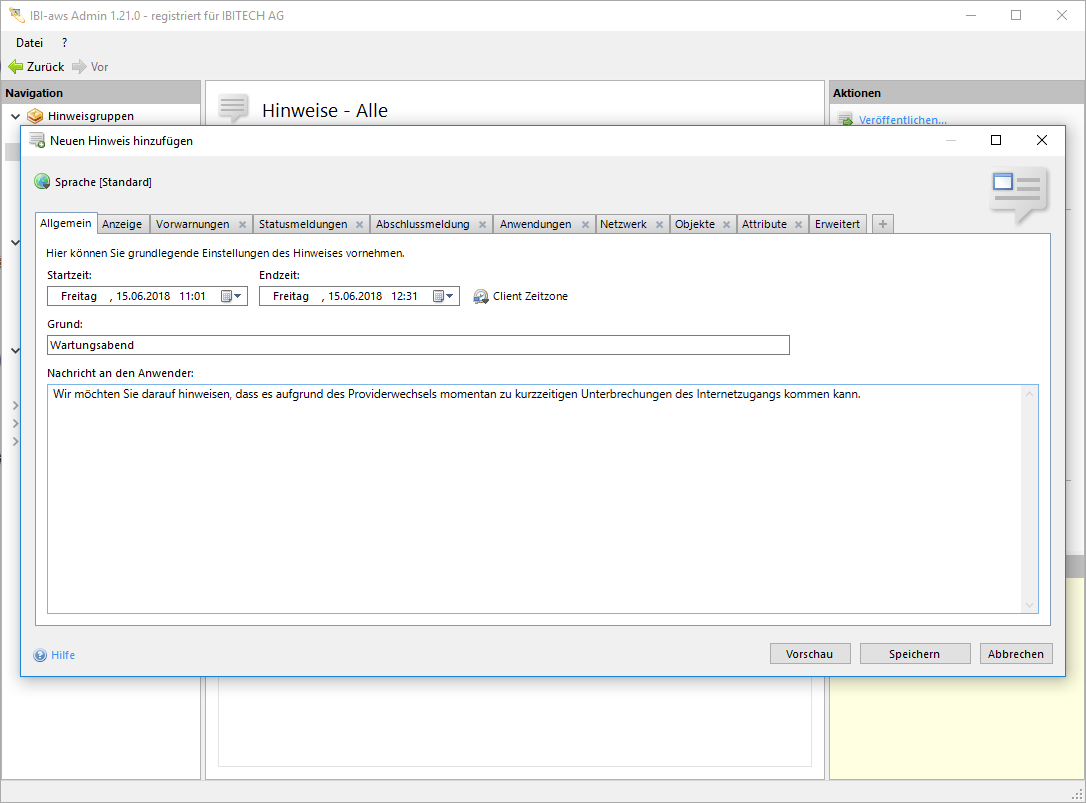Open the Erweitert tab

pyautogui.click(x=837, y=224)
